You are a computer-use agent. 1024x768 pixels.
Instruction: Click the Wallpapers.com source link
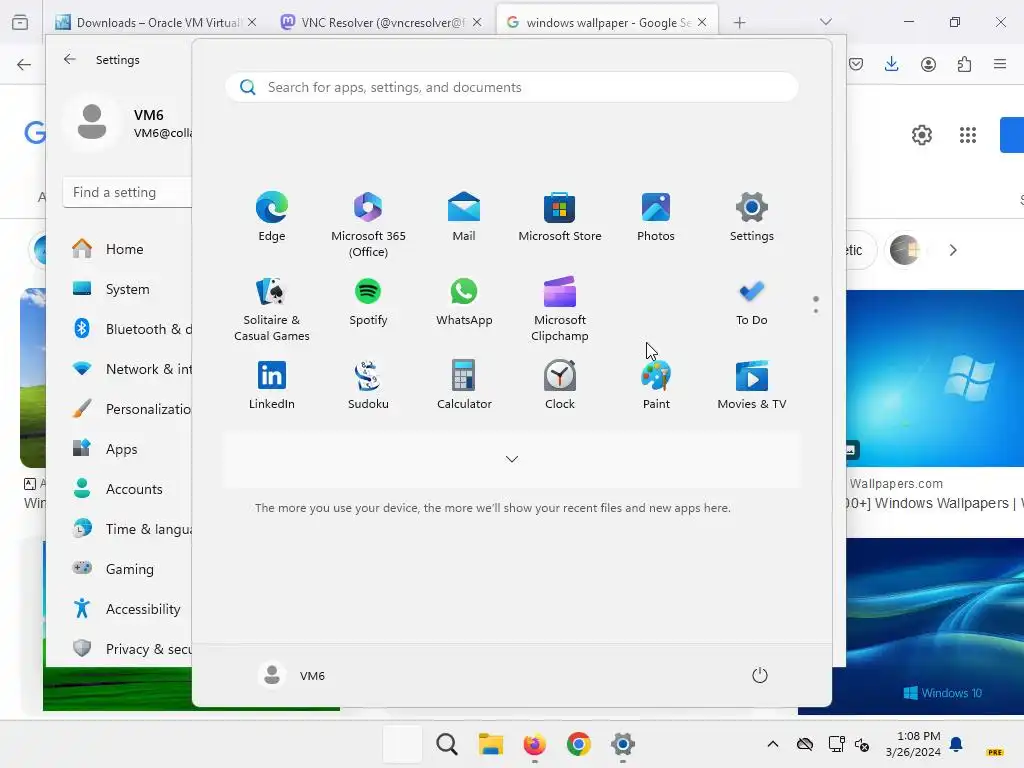(x=896, y=484)
